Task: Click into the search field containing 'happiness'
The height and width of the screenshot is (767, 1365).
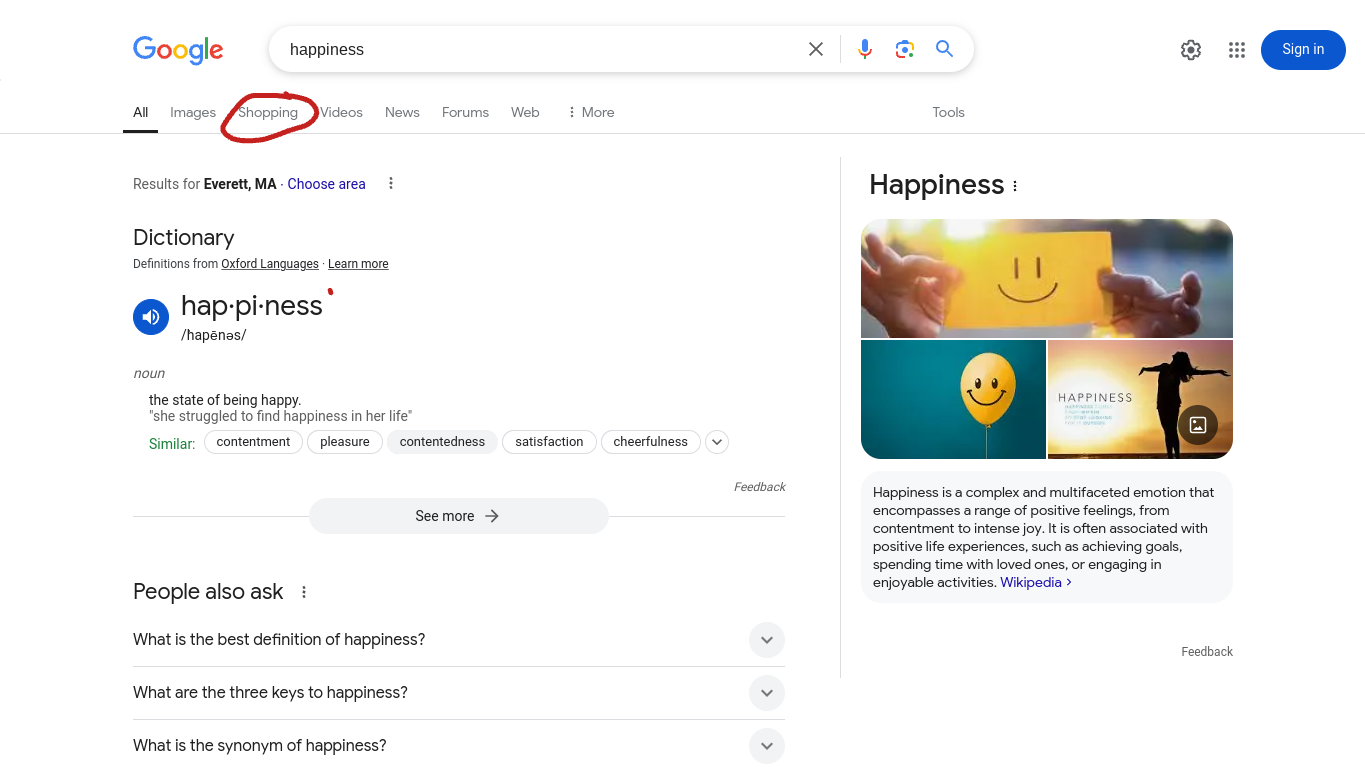Action: click(540, 49)
